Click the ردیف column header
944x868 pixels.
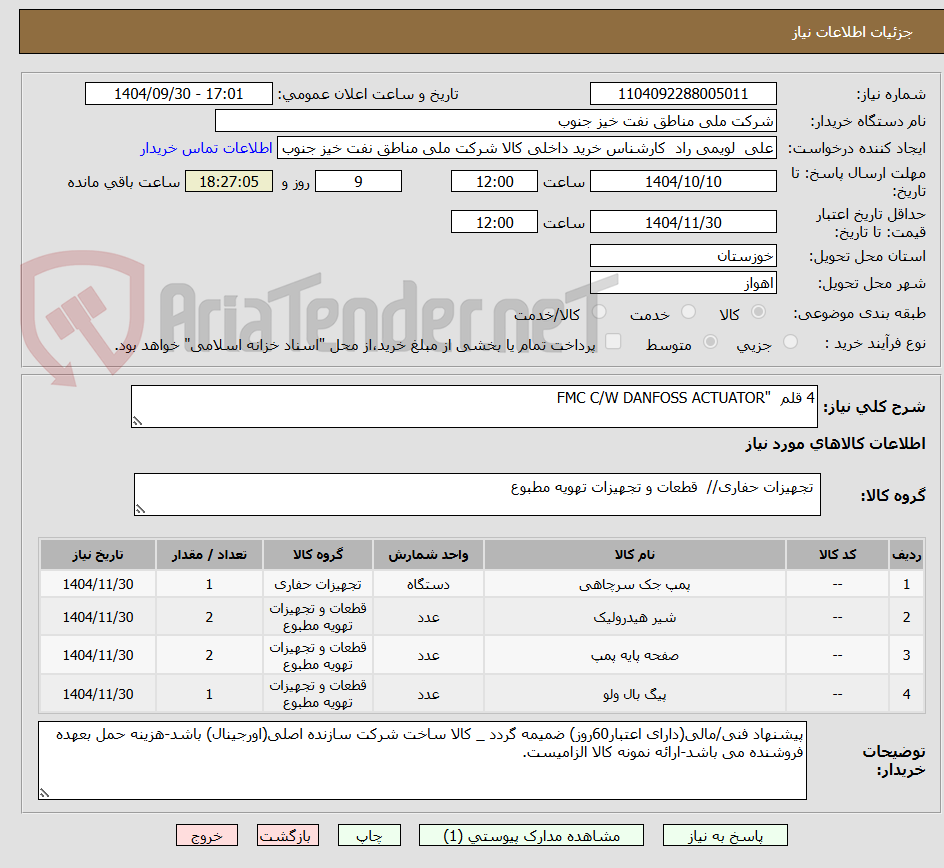[x=907, y=554]
